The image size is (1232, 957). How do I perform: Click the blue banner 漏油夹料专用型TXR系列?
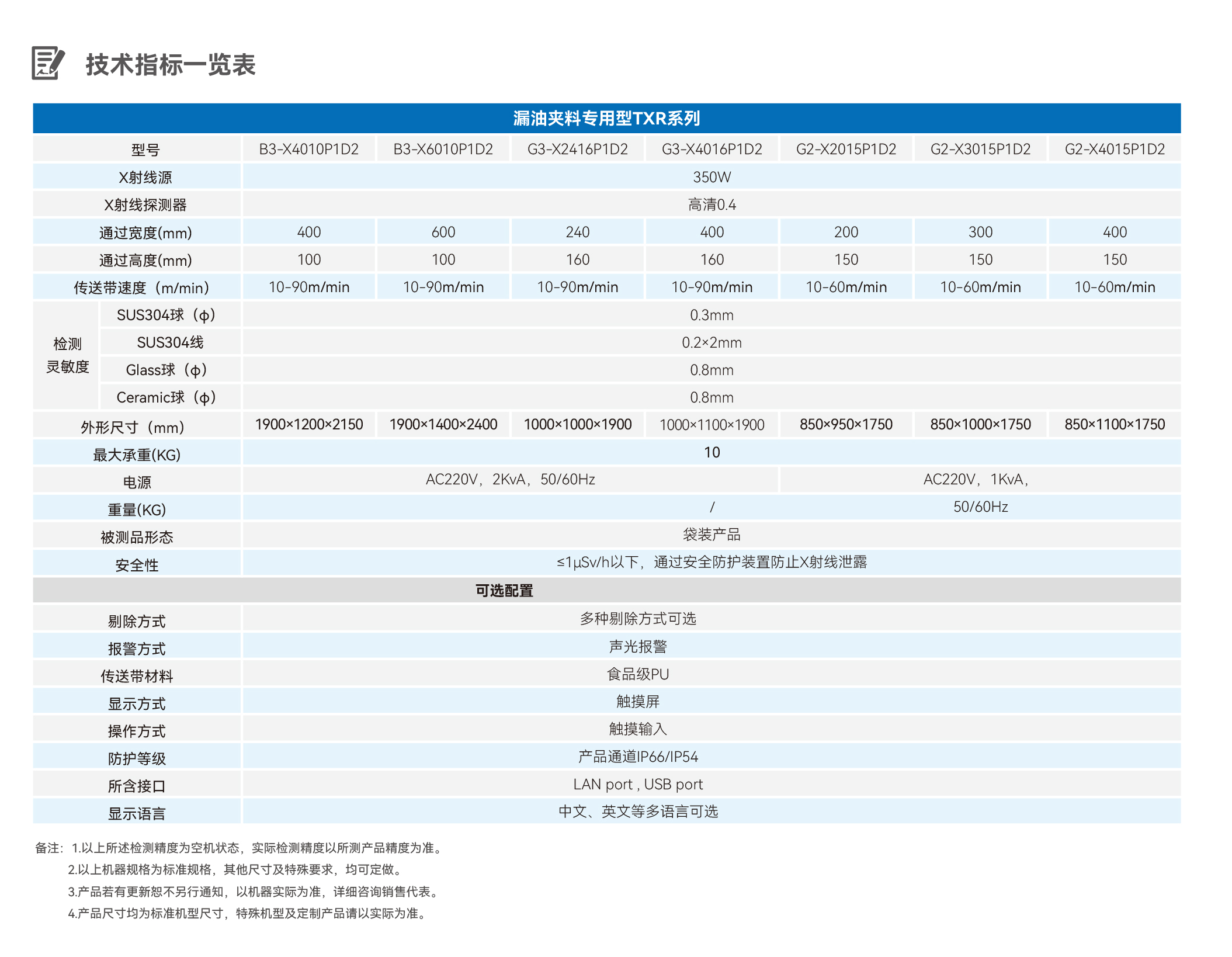[x=606, y=118]
